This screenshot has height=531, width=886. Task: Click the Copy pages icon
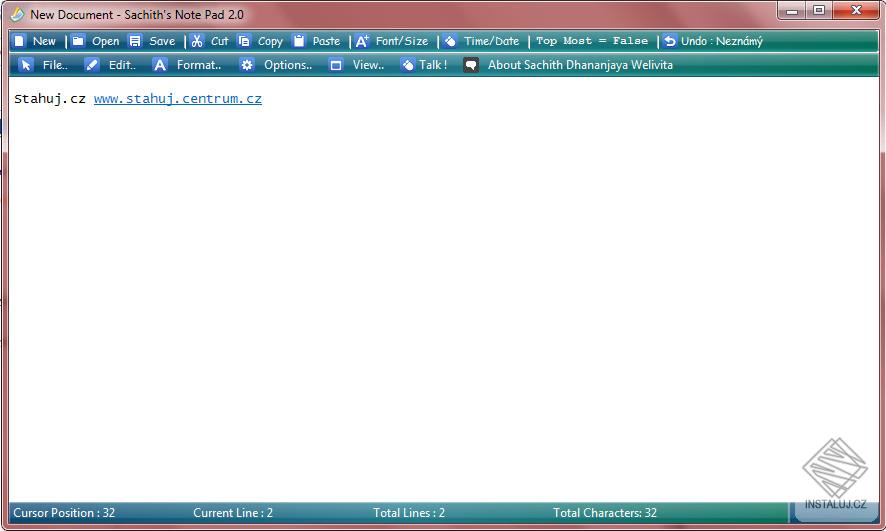click(x=244, y=41)
